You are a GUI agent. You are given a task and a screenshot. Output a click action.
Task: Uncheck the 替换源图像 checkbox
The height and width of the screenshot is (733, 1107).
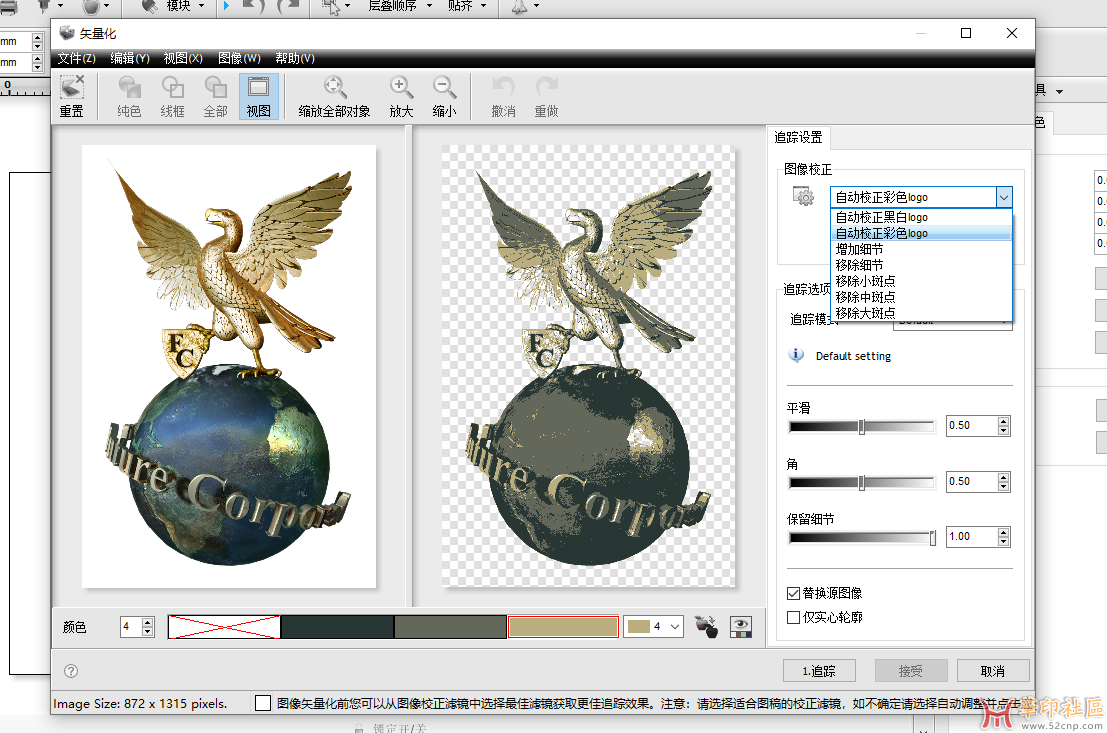coord(794,594)
